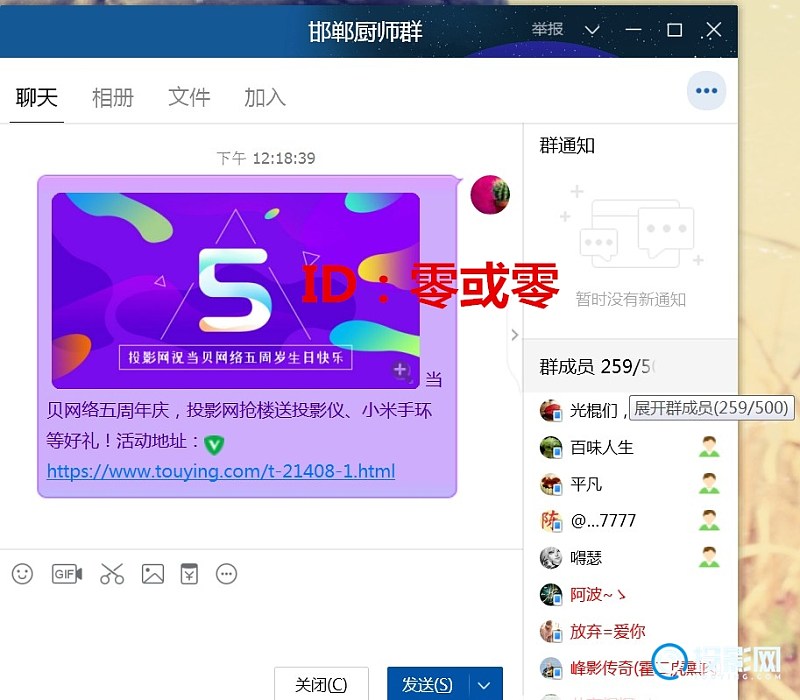Select member name 平凡
The image size is (800, 700).
[x=586, y=484]
